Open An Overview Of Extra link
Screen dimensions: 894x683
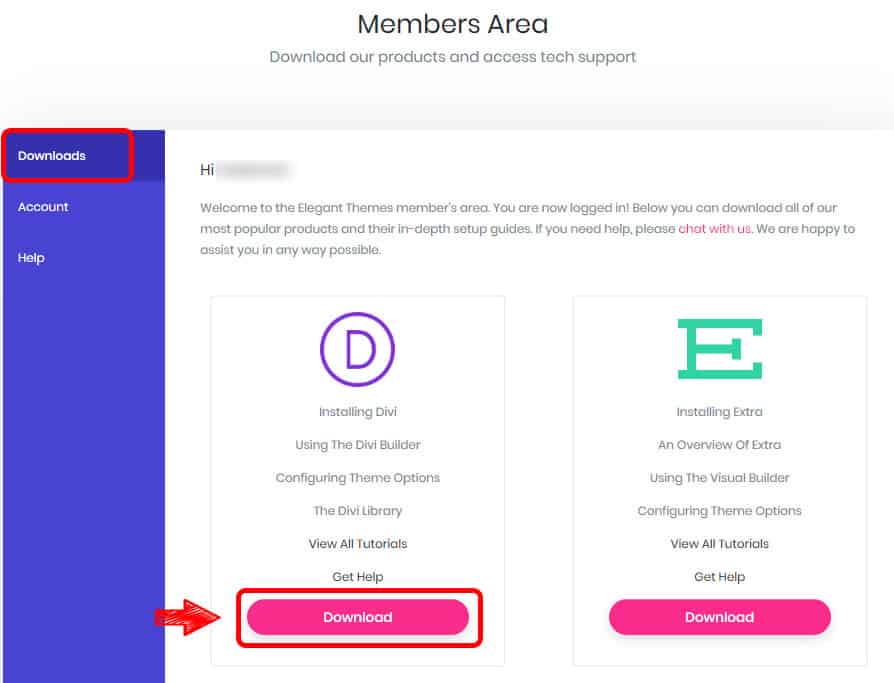pos(720,445)
